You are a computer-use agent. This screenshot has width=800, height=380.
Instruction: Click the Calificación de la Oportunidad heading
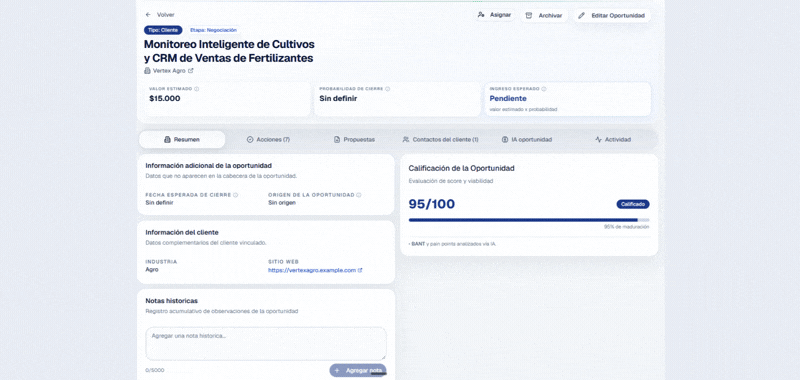[x=461, y=168]
